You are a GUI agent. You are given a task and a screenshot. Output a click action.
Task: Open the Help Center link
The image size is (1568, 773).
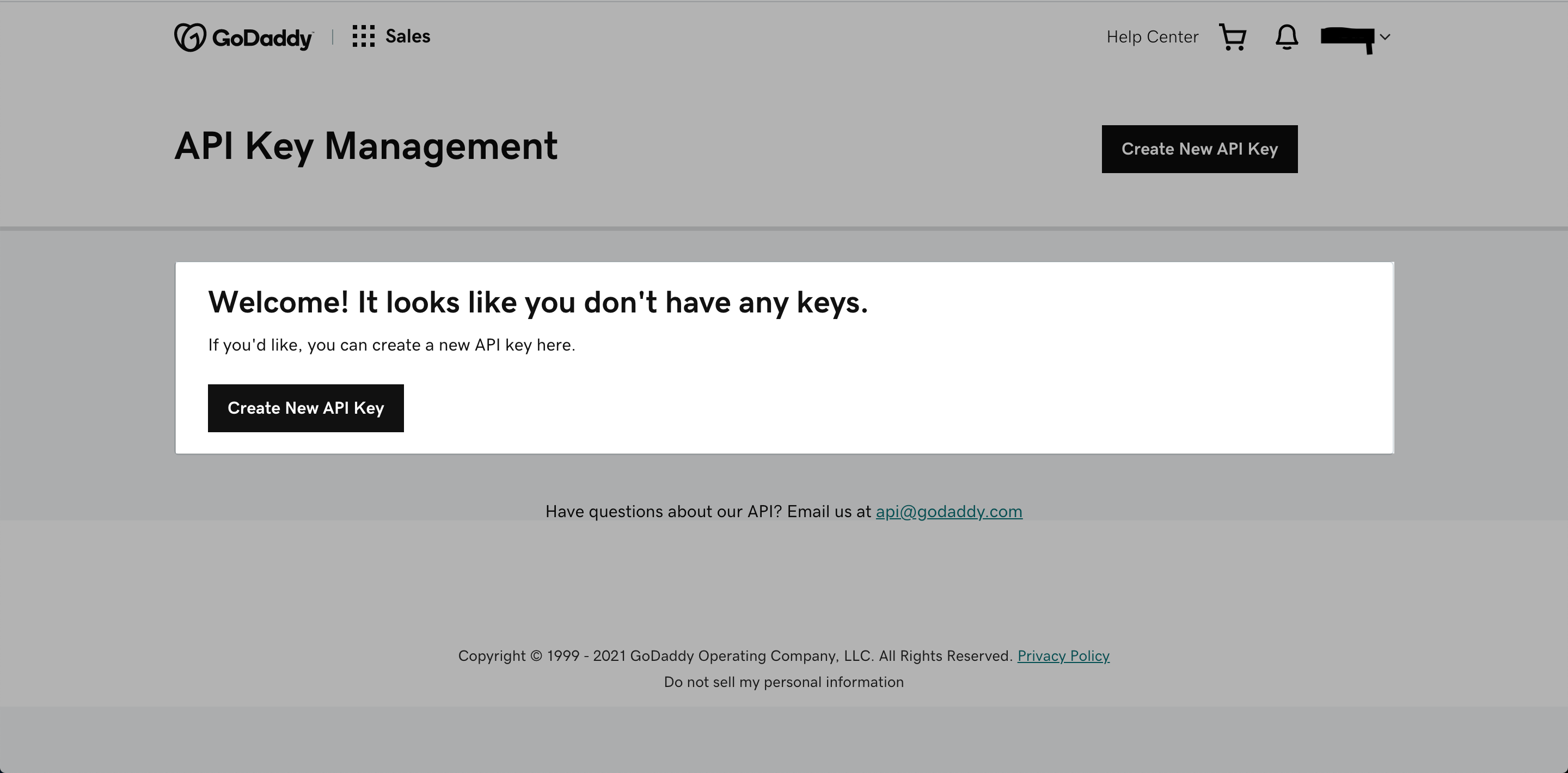(x=1152, y=37)
